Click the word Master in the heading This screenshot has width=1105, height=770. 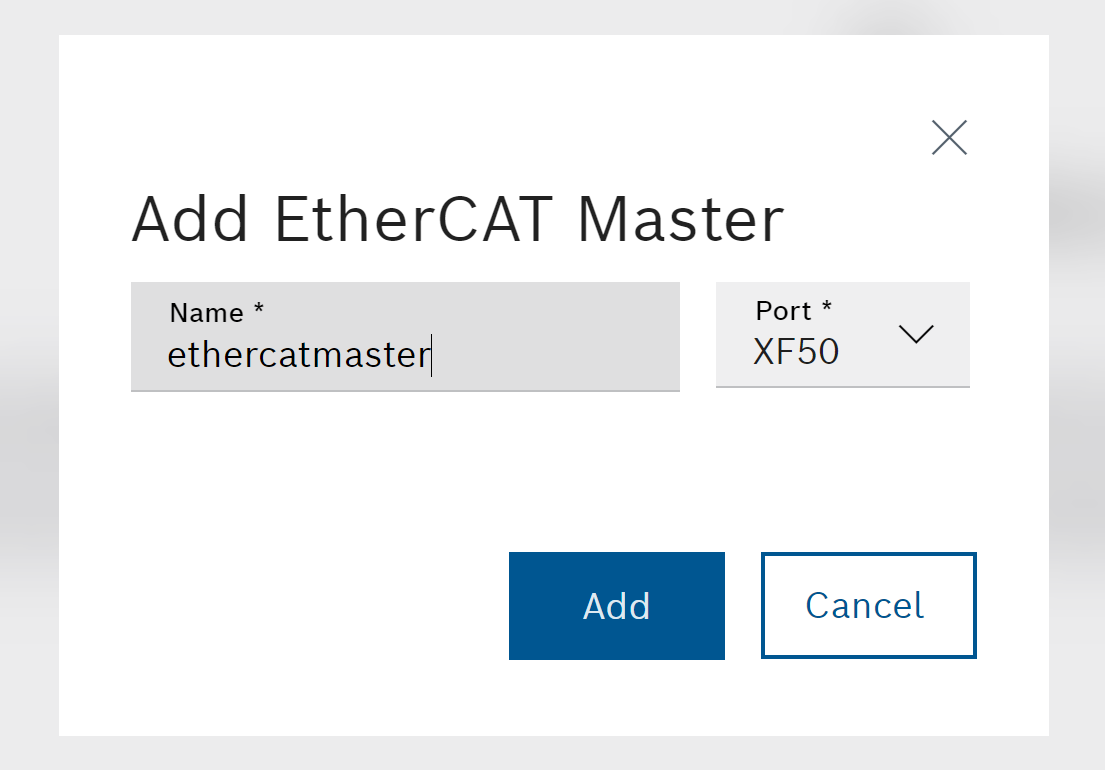click(x=681, y=220)
